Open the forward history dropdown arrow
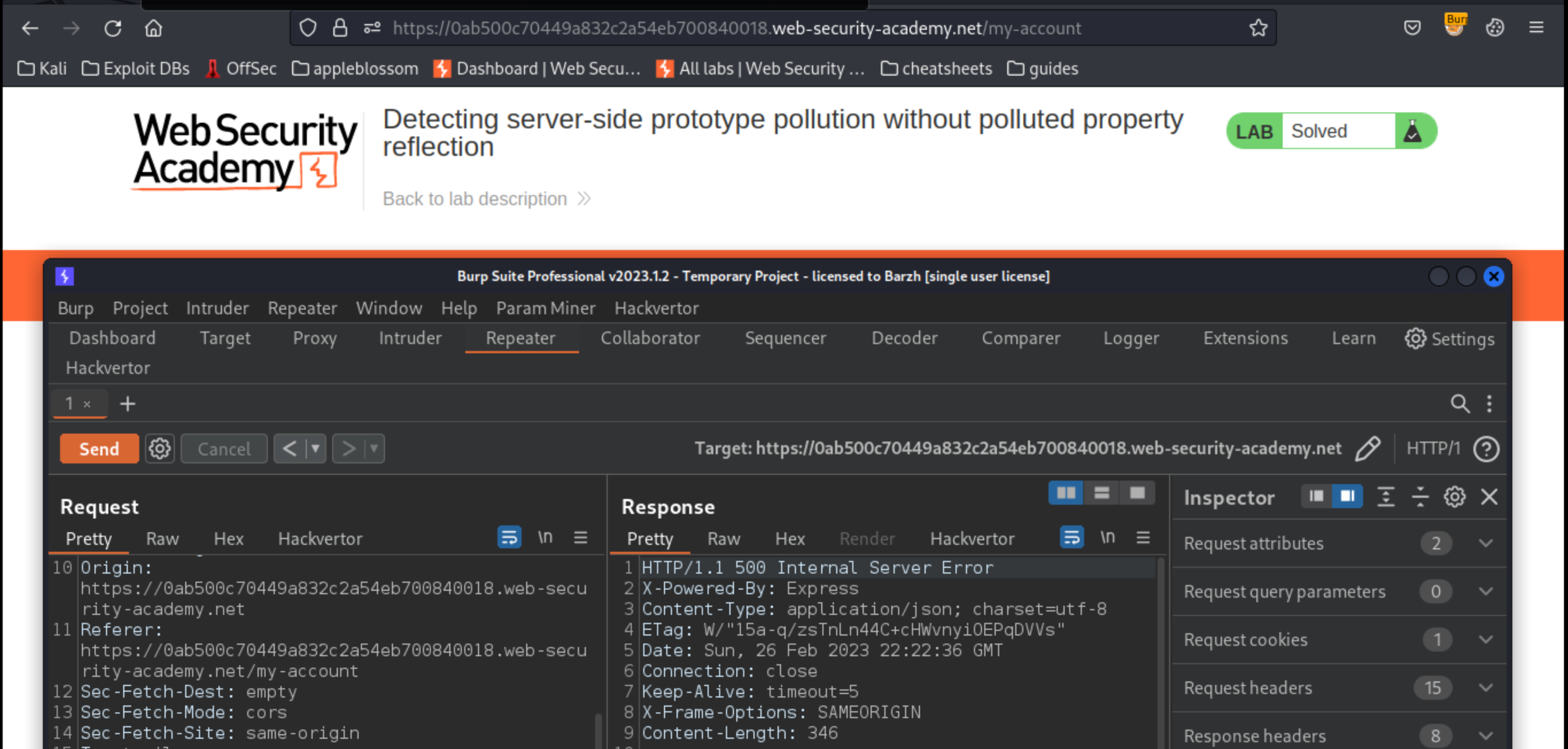The width and height of the screenshot is (1568, 749). [x=374, y=449]
